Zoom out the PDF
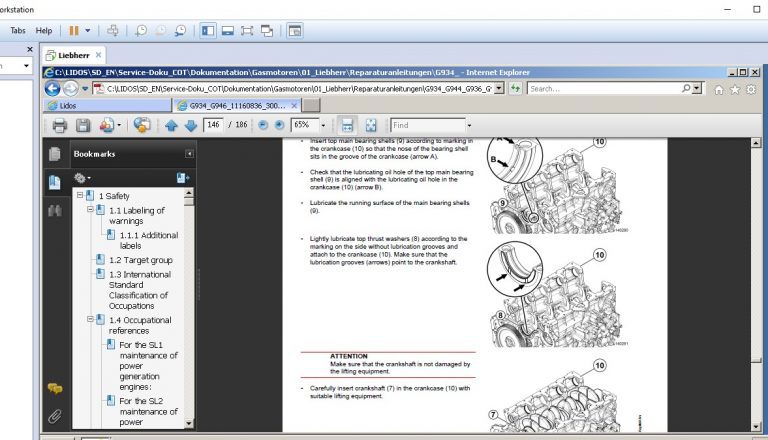Image resolution: width=768 pixels, height=440 pixels. (x=263, y=125)
